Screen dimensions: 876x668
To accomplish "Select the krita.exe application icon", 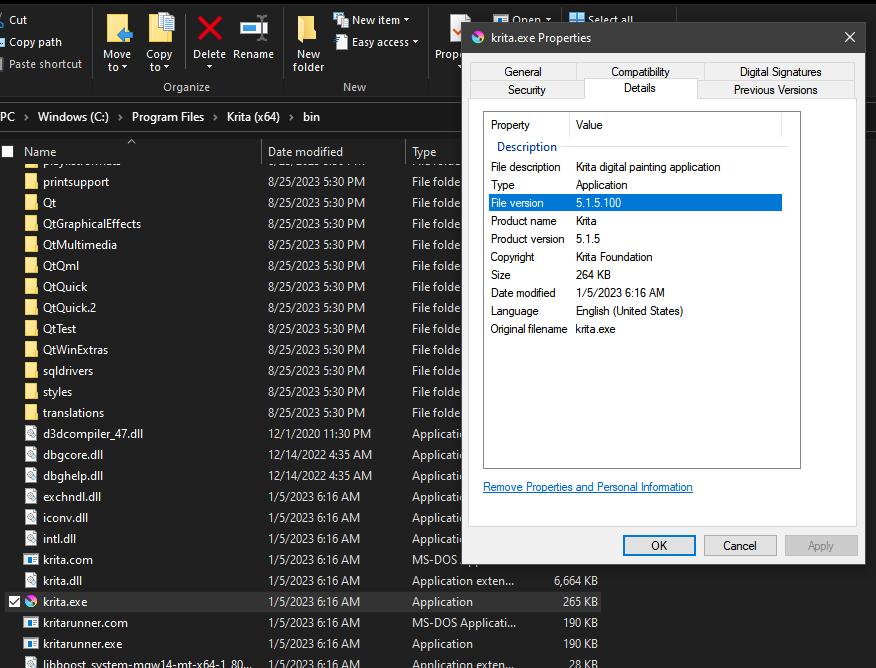I will (x=31, y=602).
